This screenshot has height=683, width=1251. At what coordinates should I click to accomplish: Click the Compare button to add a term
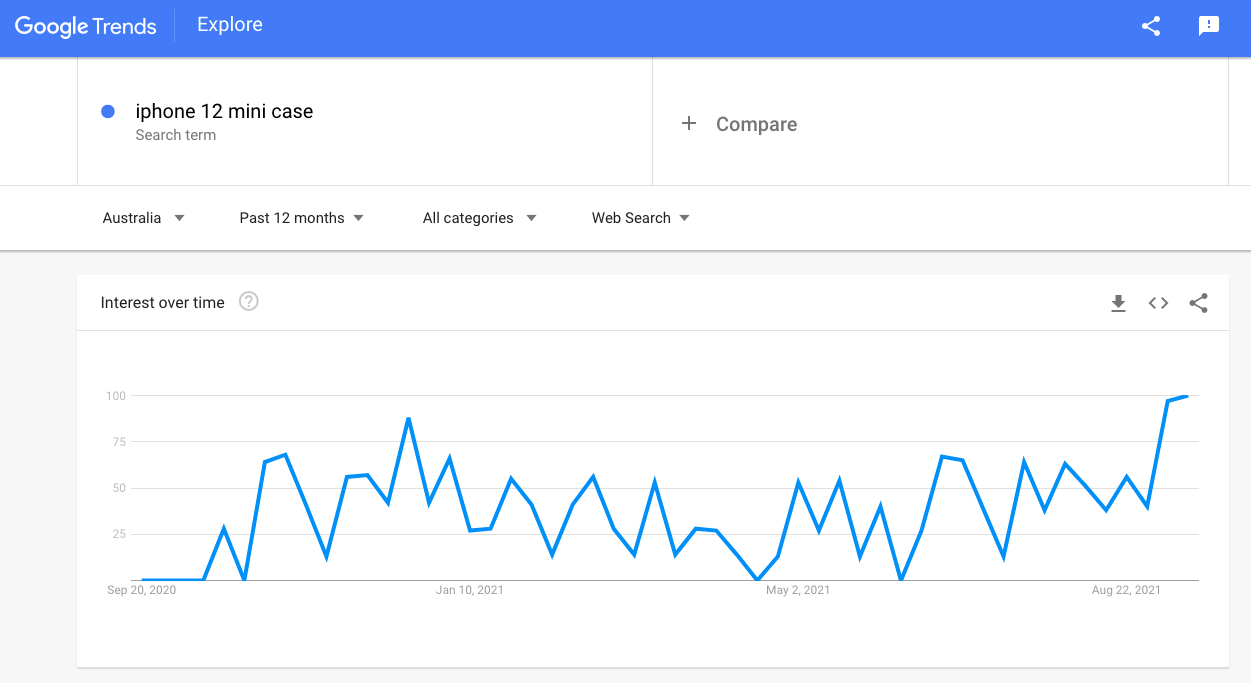point(740,124)
